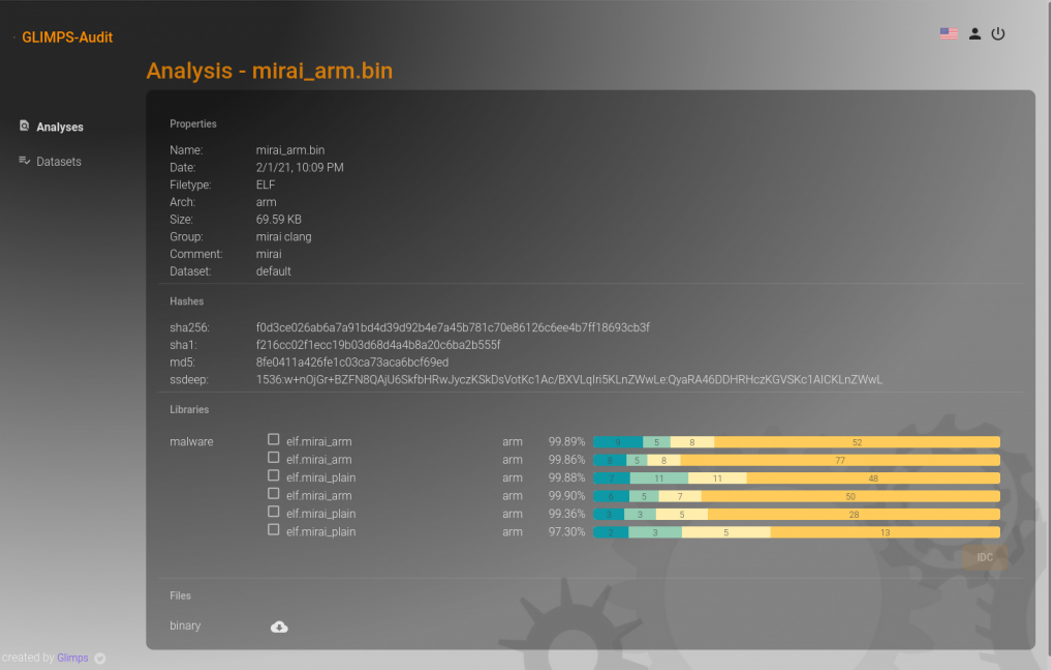Screen dimensions: 1051x670
Task: Click the ssdeep hash value
Action: [568, 380]
